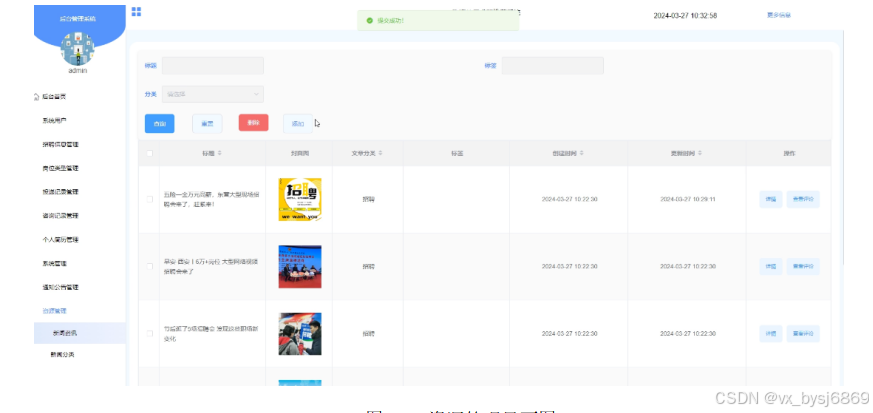Click the 标签 filter input field
The height and width of the screenshot is (413, 873).
[552, 66]
